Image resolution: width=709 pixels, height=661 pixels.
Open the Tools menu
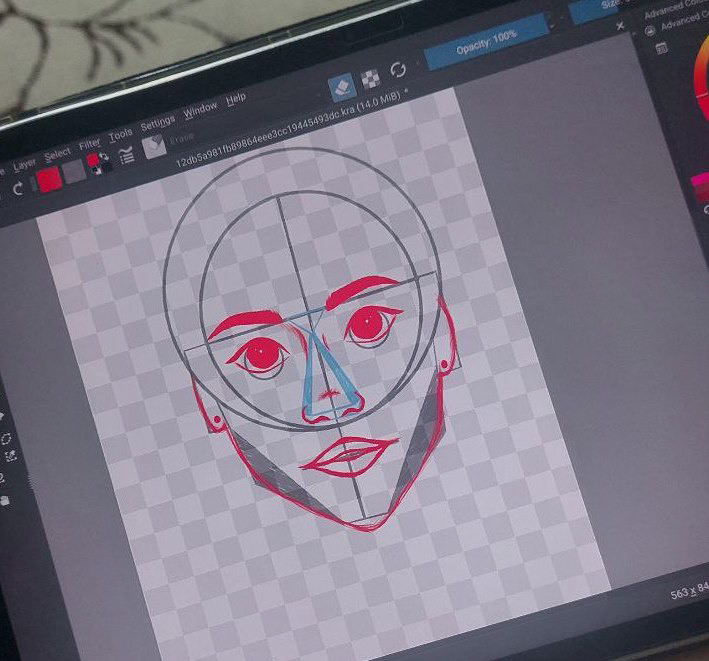coord(120,134)
